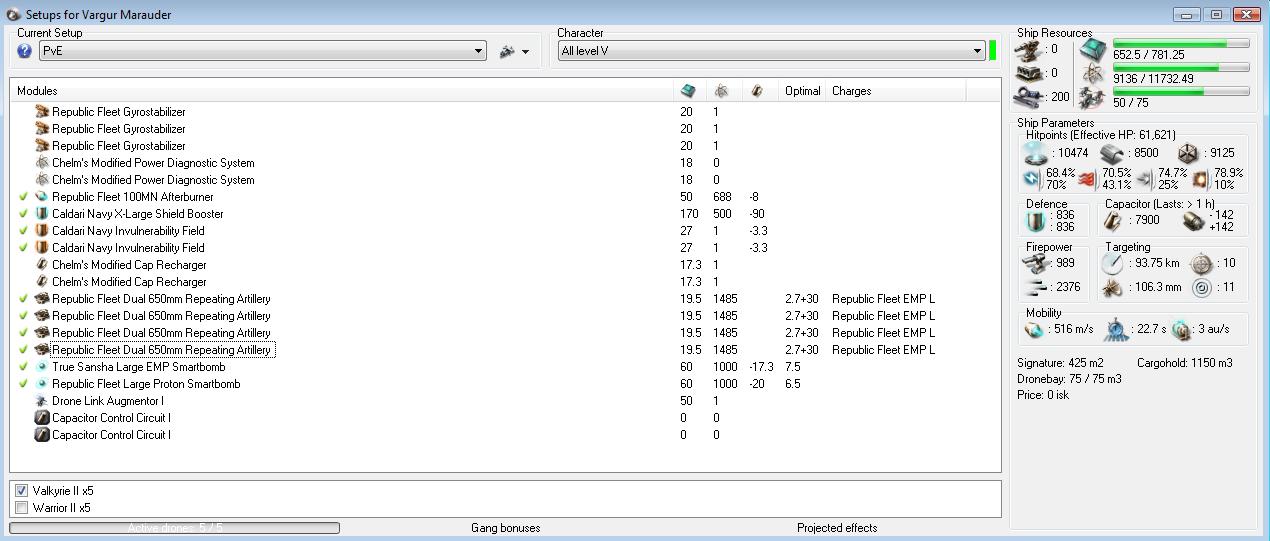Click the capacitor capacity icon showing 7900
Viewport: 1270px width, 541px height.
pos(1112,221)
